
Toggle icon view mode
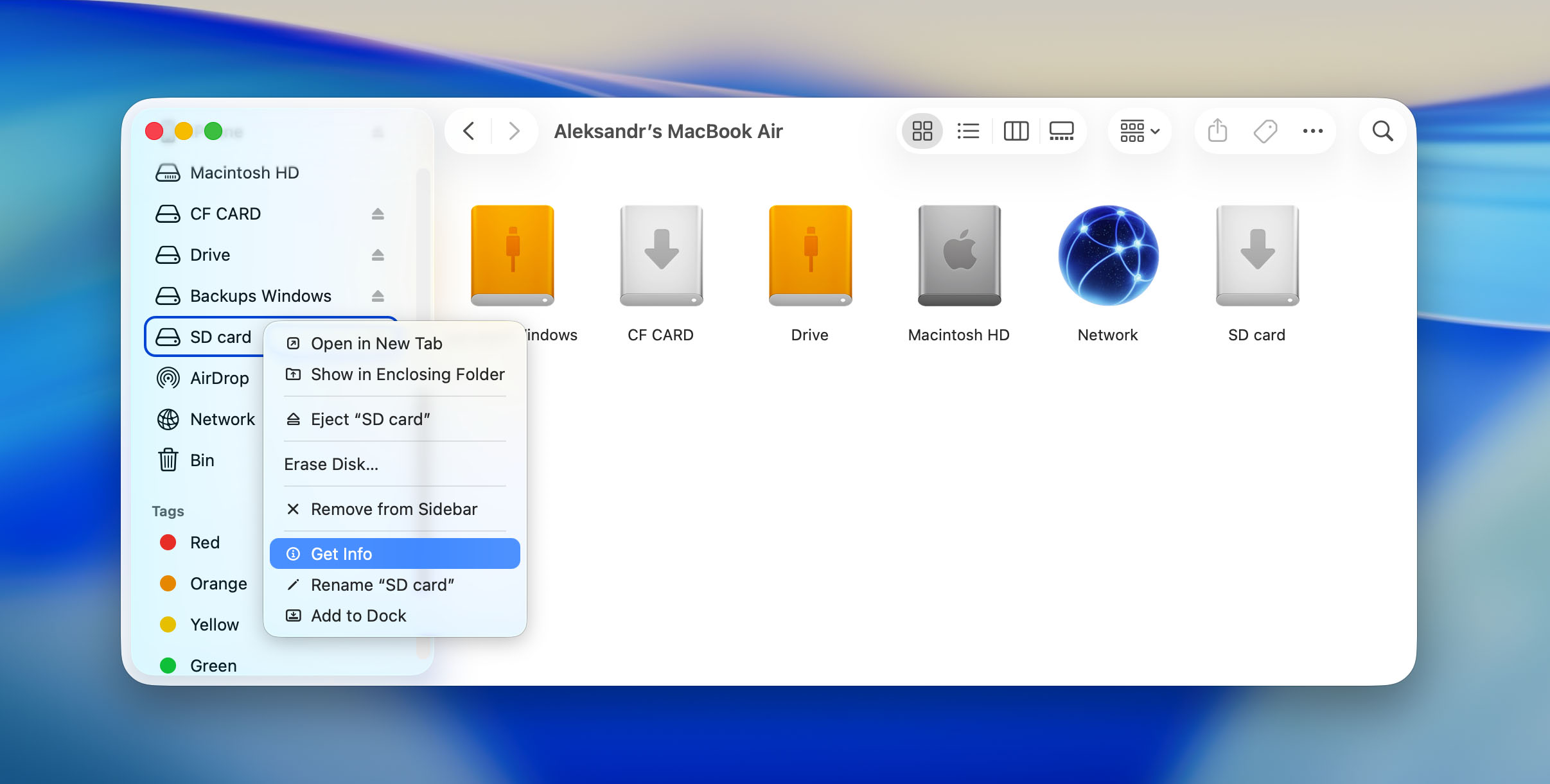(922, 131)
